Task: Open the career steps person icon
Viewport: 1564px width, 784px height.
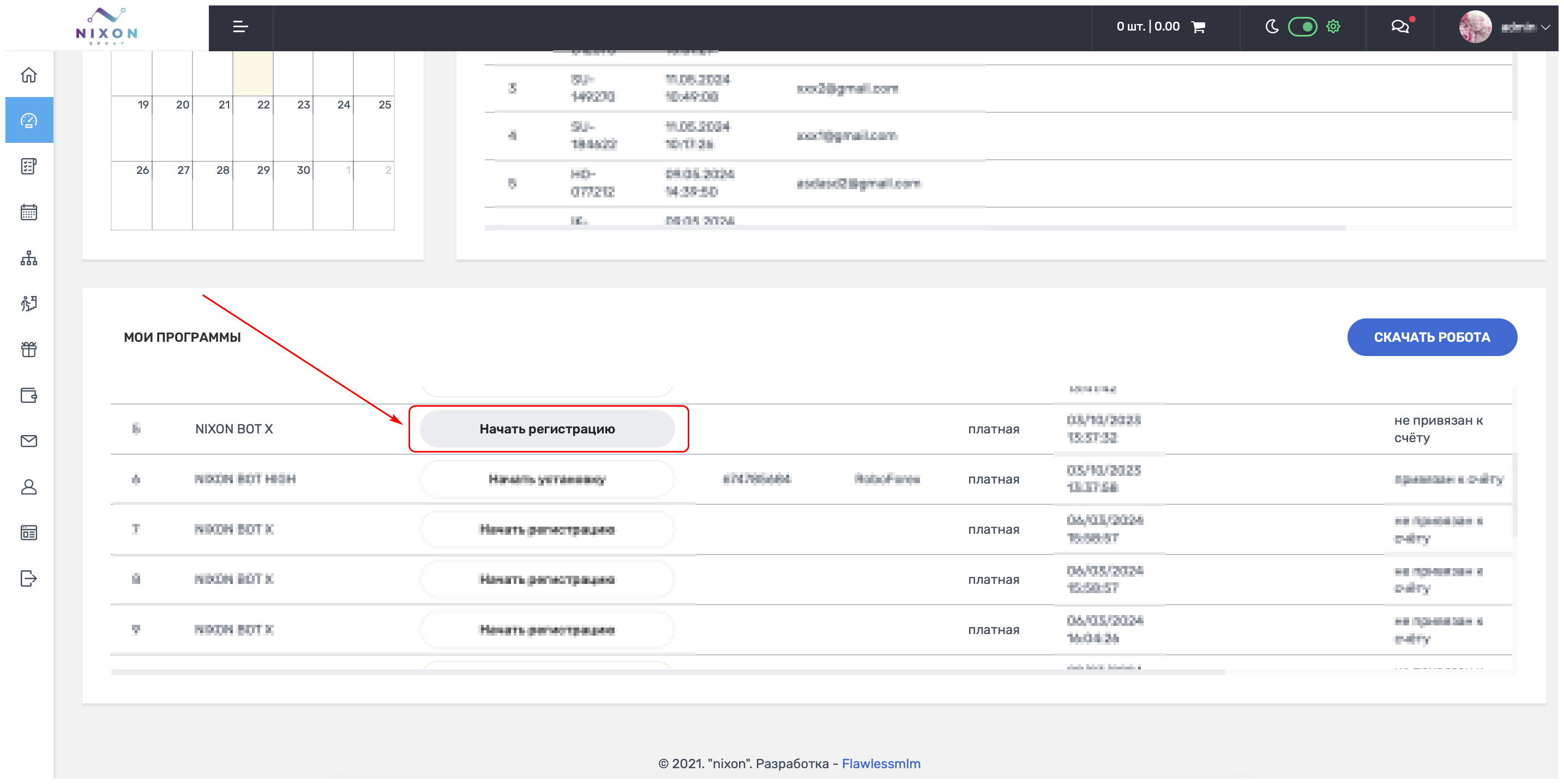Action: point(28,304)
